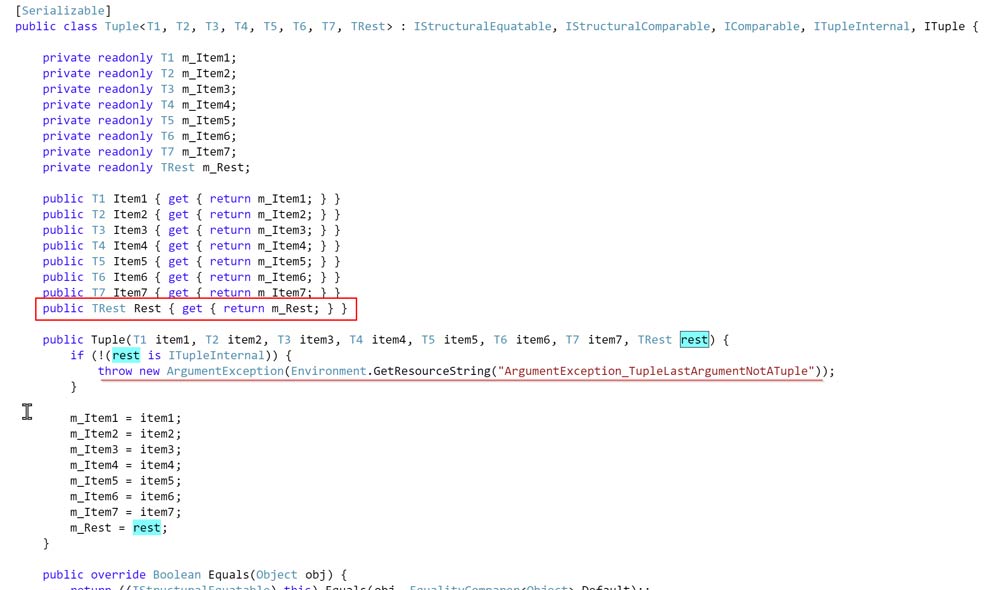
Task: Click m_Rest returned in the Rest getter
Action: click(291, 309)
